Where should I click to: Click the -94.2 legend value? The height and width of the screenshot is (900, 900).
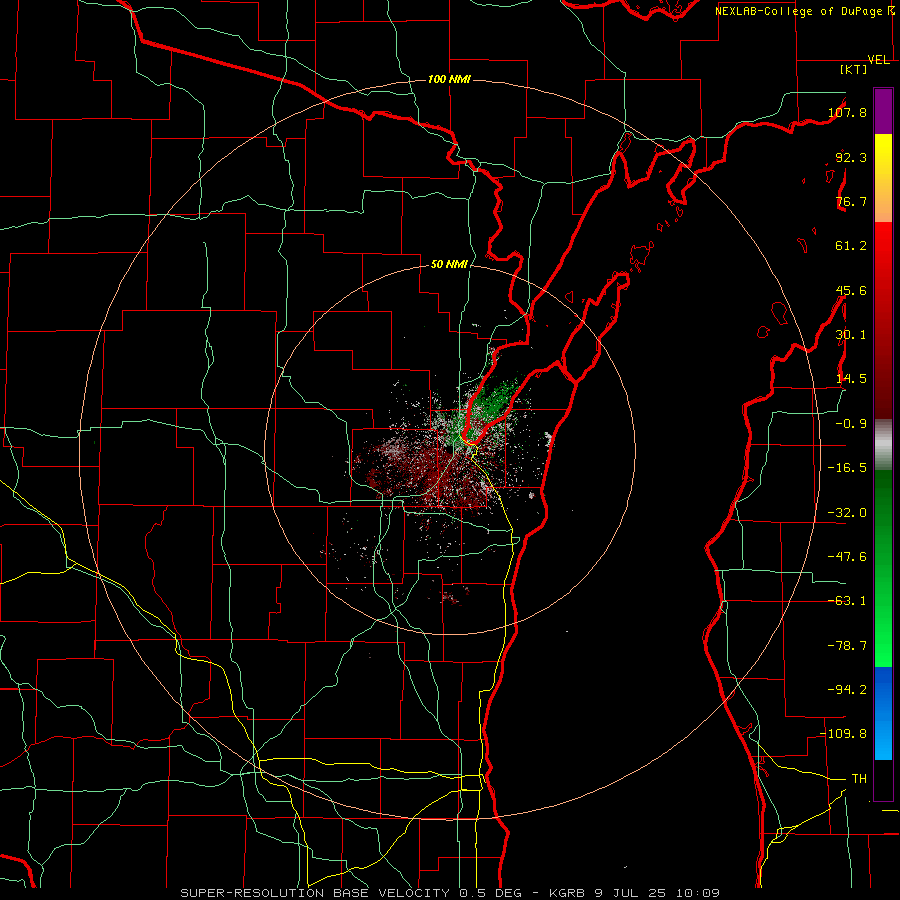coord(847,690)
